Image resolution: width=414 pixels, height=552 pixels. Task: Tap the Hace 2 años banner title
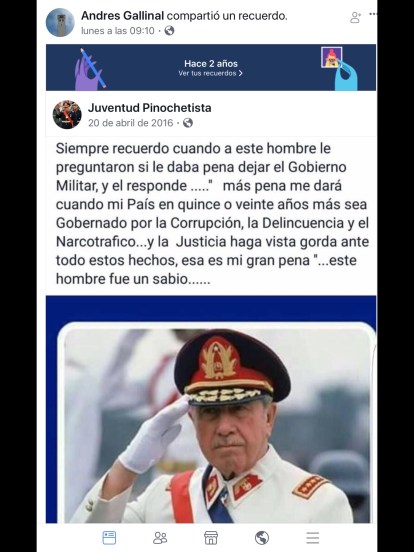[211, 64]
